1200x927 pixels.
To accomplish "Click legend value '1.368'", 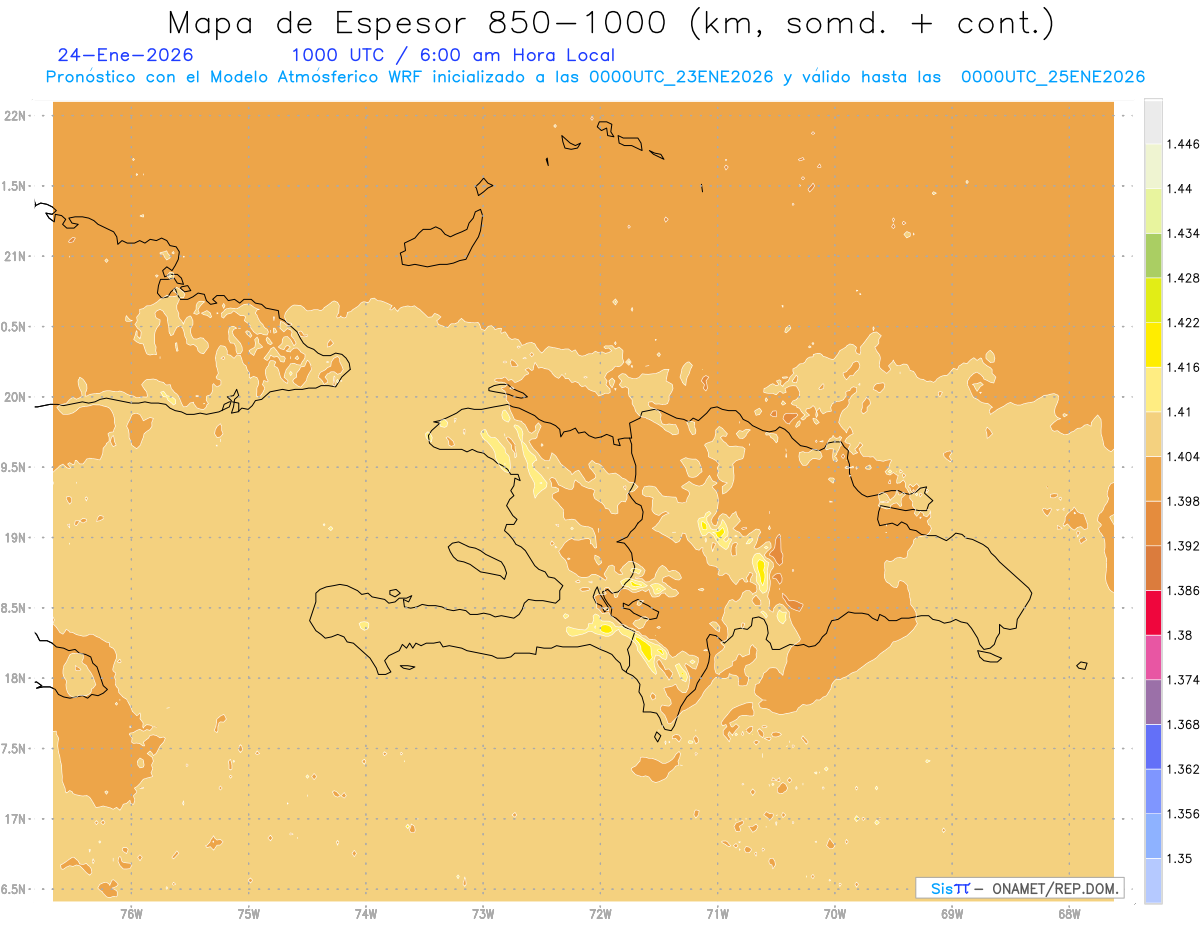I will pos(1185,724).
